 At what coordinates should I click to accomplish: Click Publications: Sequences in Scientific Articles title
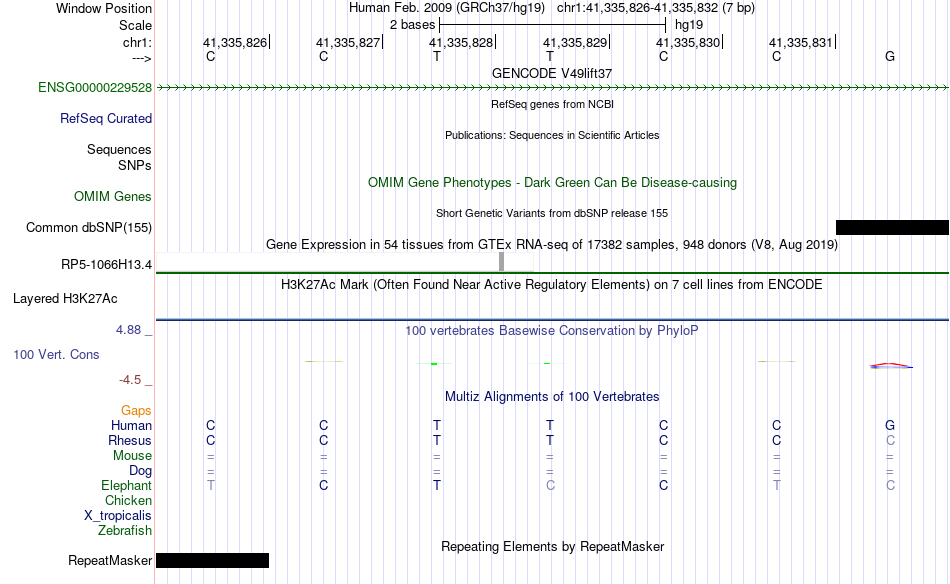[552, 135]
